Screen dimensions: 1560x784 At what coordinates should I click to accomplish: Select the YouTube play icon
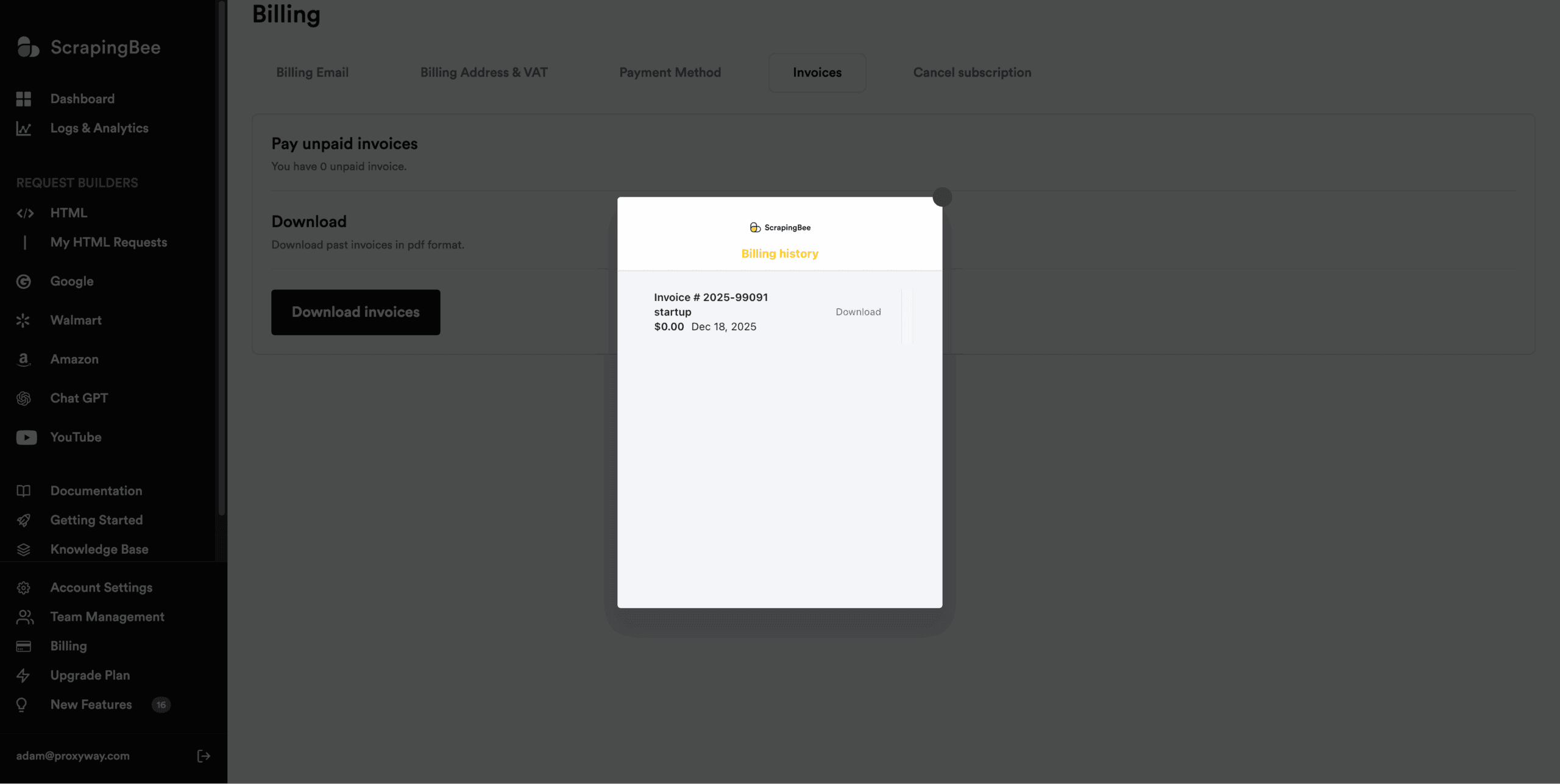click(26, 437)
